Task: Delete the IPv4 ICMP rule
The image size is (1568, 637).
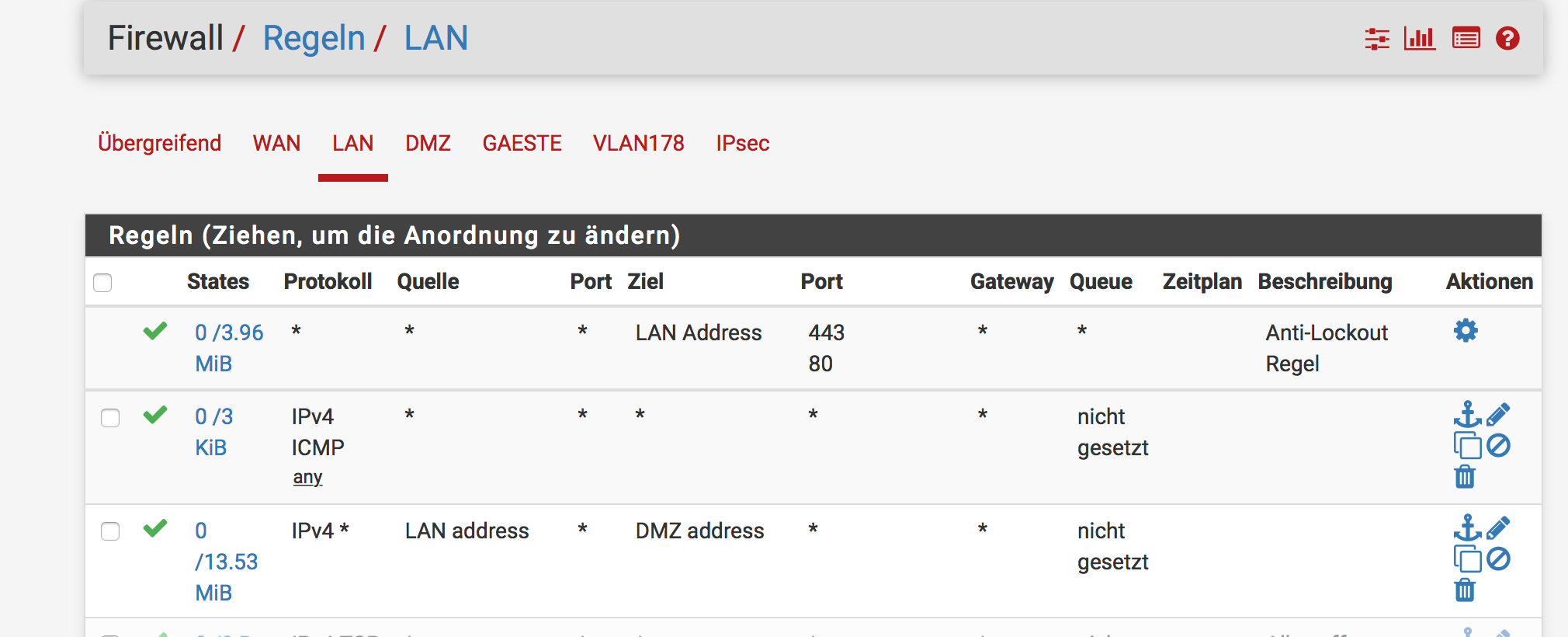Action: point(1465,476)
